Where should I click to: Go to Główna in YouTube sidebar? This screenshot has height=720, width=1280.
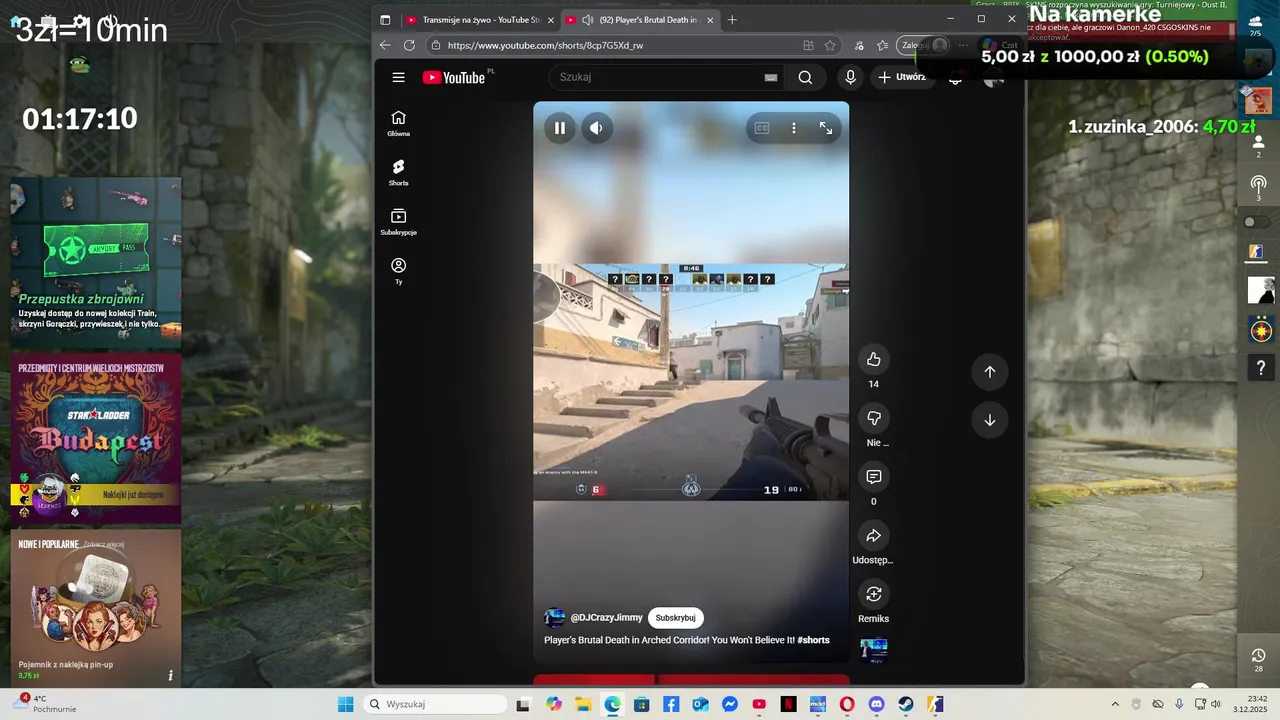pos(398,123)
